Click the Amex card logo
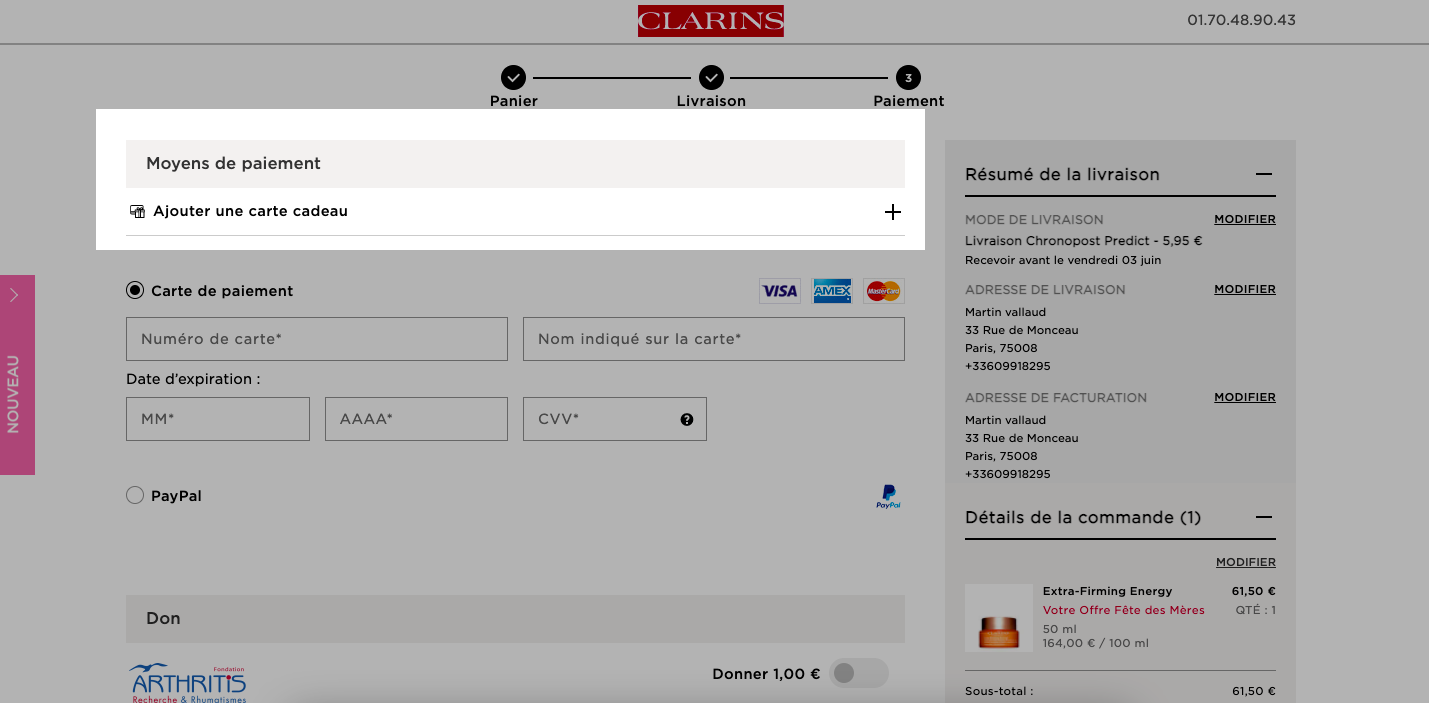The image size is (1429, 703). (832, 291)
